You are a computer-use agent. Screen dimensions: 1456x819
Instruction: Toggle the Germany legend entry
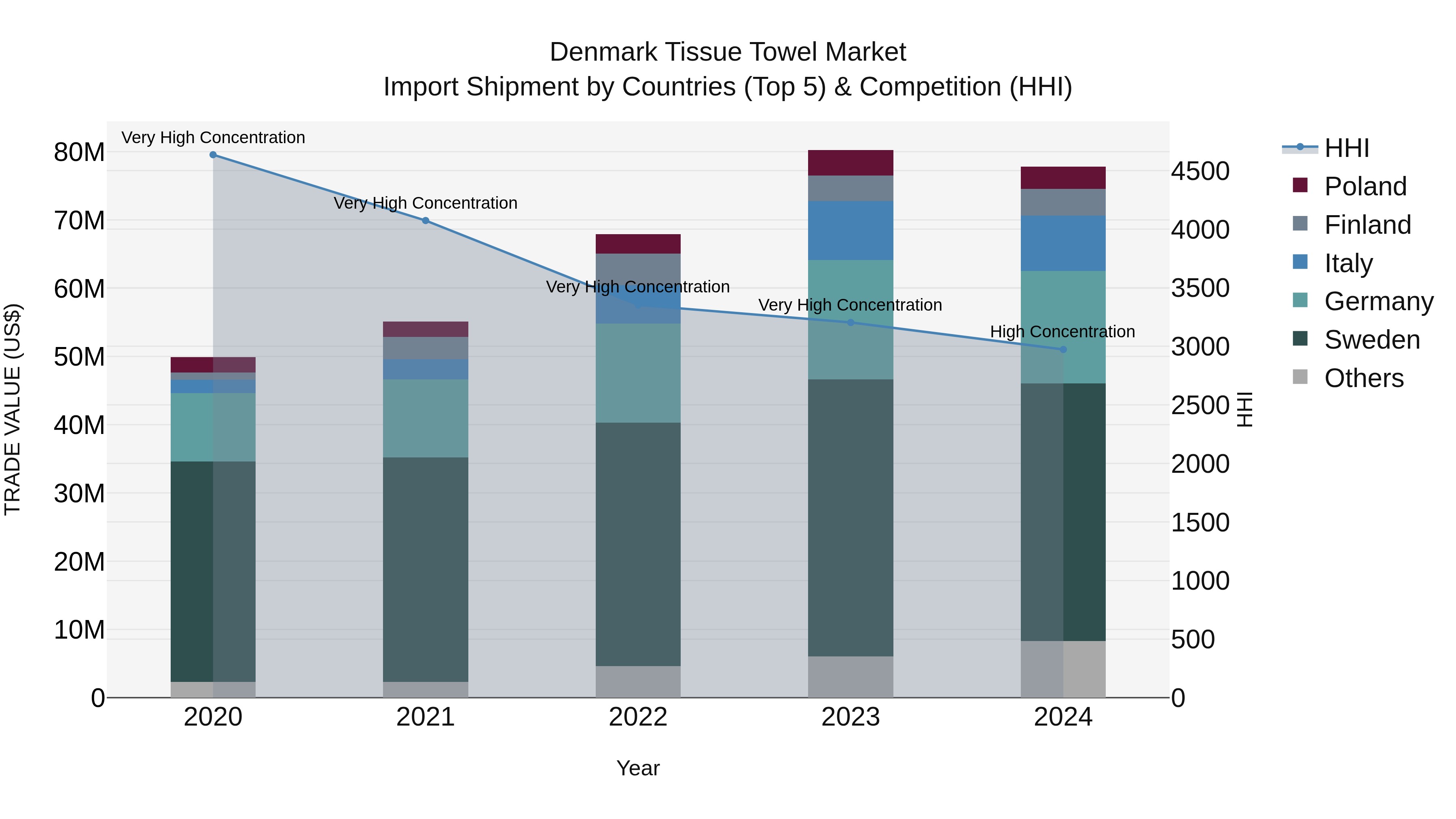tap(1363, 301)
